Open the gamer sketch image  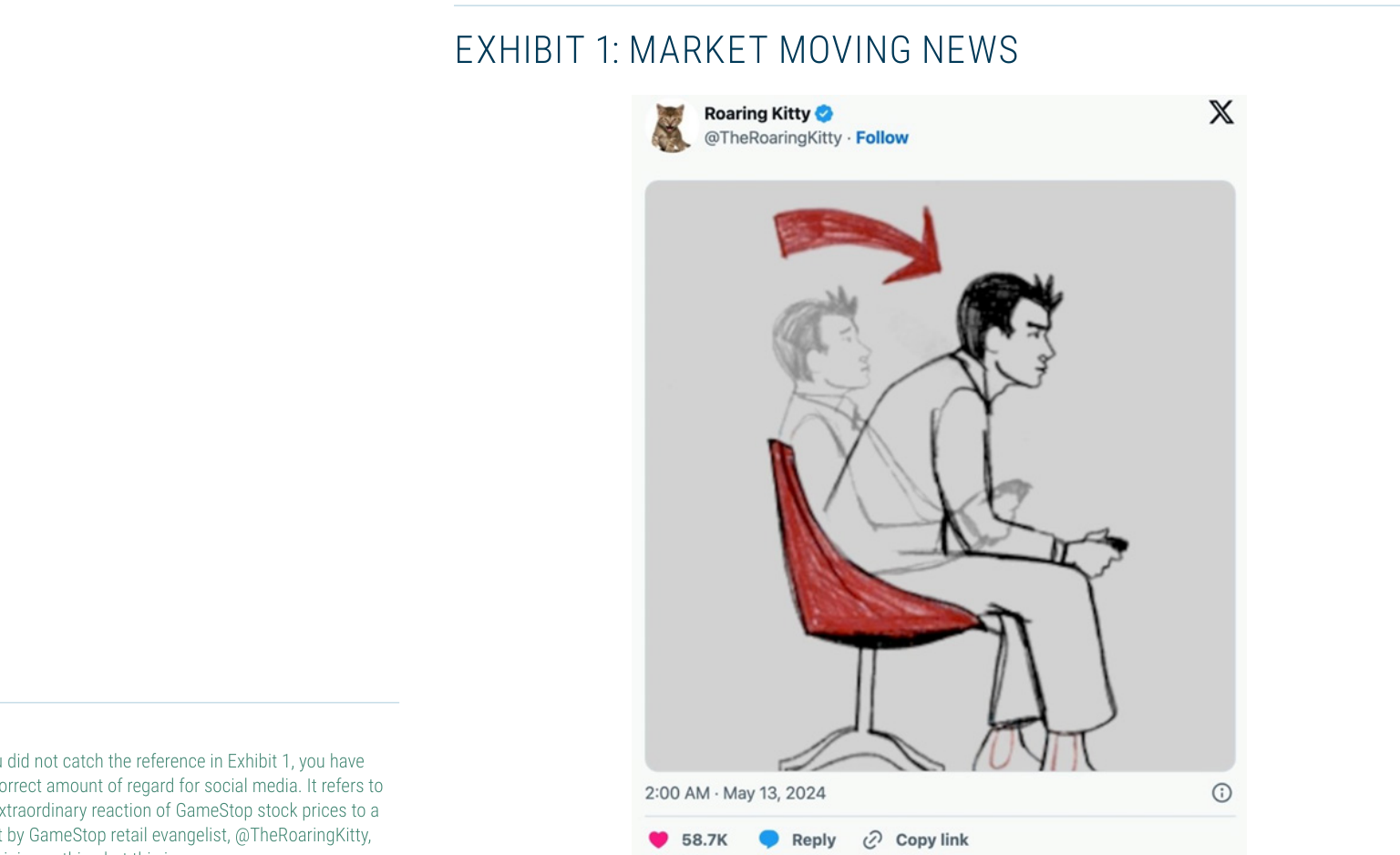[x=940, y=476]
